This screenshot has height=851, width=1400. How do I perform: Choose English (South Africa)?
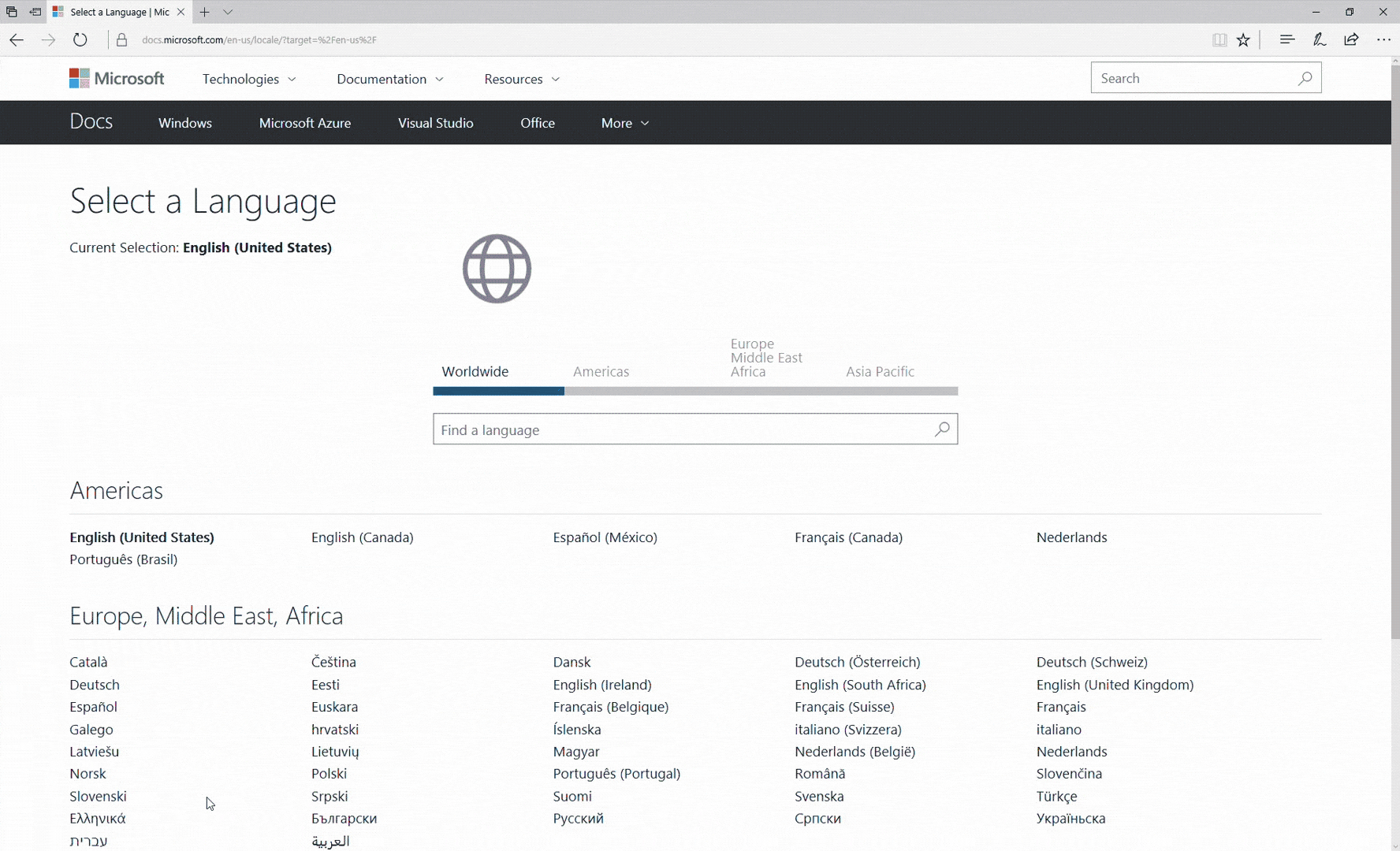coord(860,685)
